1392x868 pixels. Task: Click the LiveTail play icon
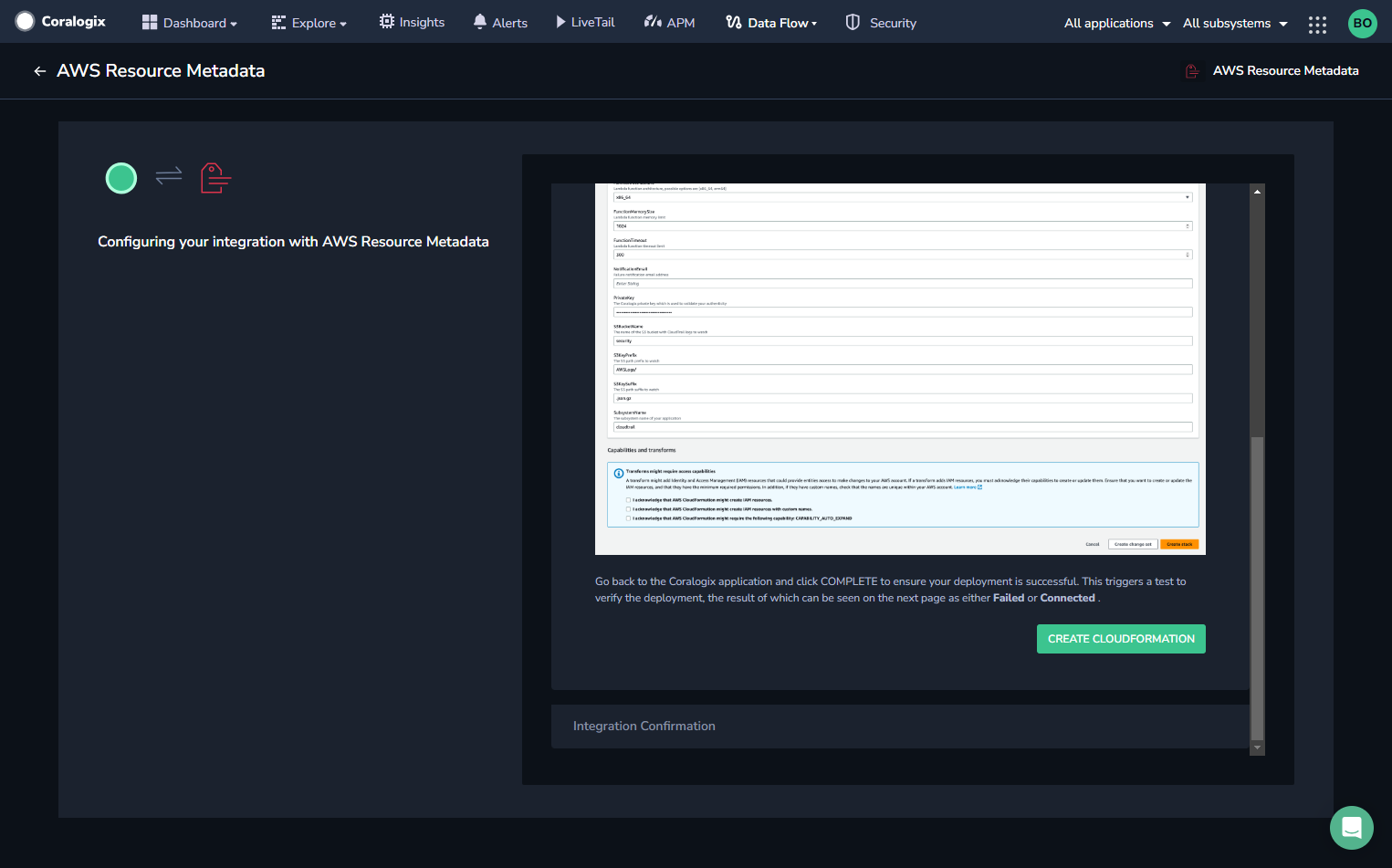[560, 22]
